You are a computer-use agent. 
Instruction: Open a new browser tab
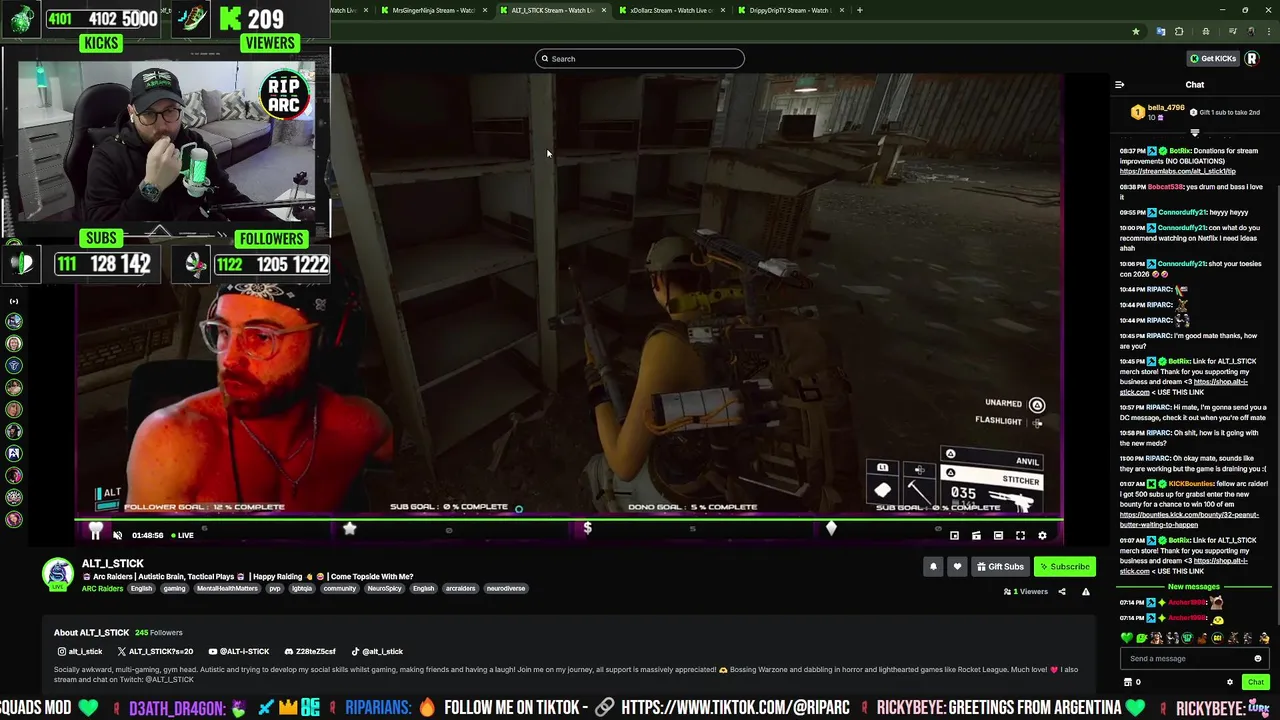860,10
